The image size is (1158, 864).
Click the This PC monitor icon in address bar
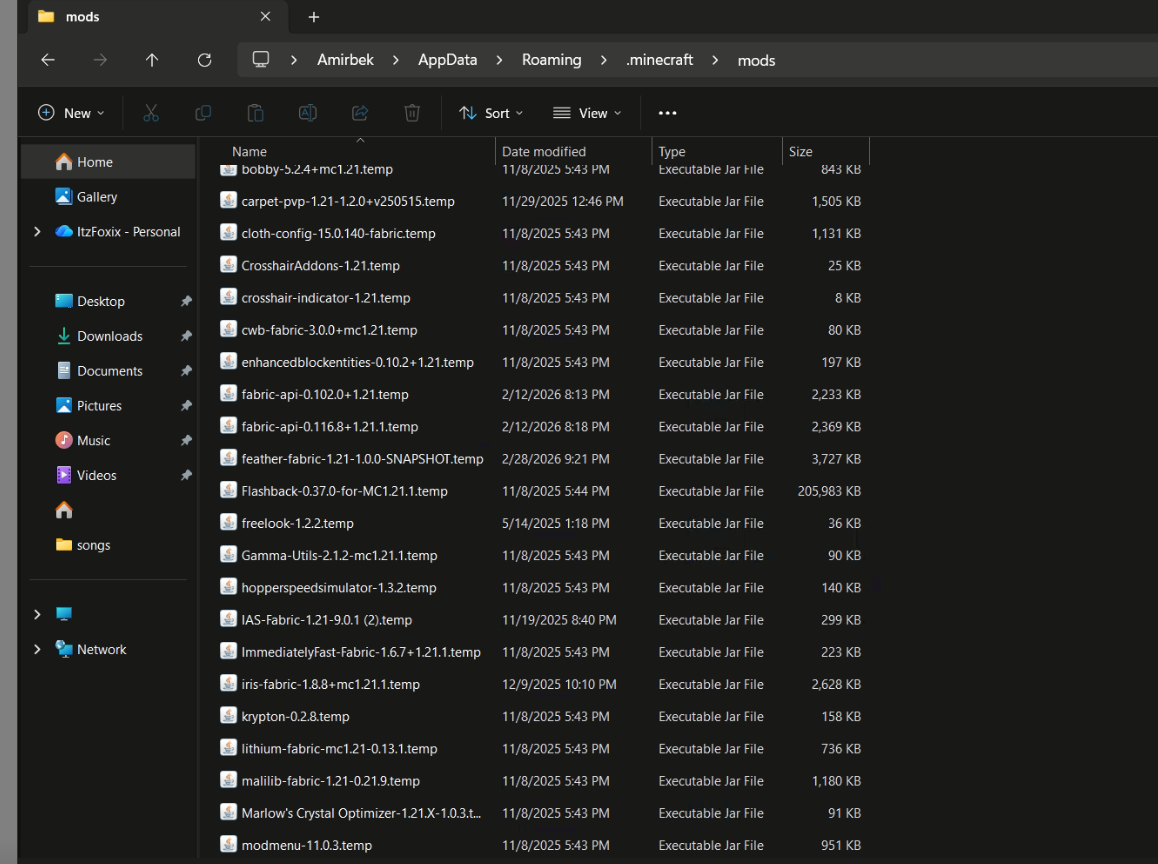point(261,60)
